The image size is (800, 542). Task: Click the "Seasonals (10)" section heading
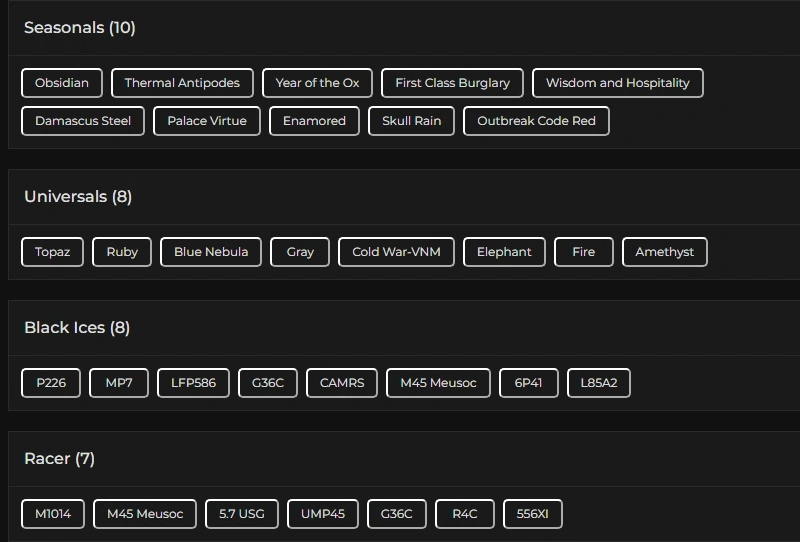(80, 28)
